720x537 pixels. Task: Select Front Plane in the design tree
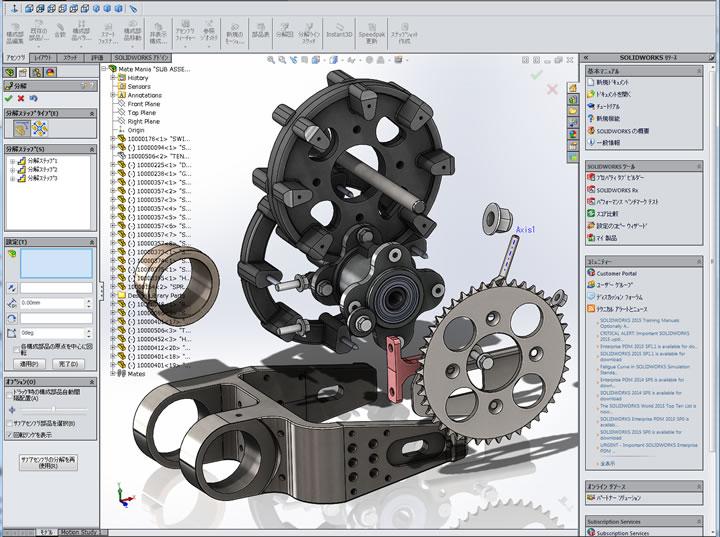point(144,104)
